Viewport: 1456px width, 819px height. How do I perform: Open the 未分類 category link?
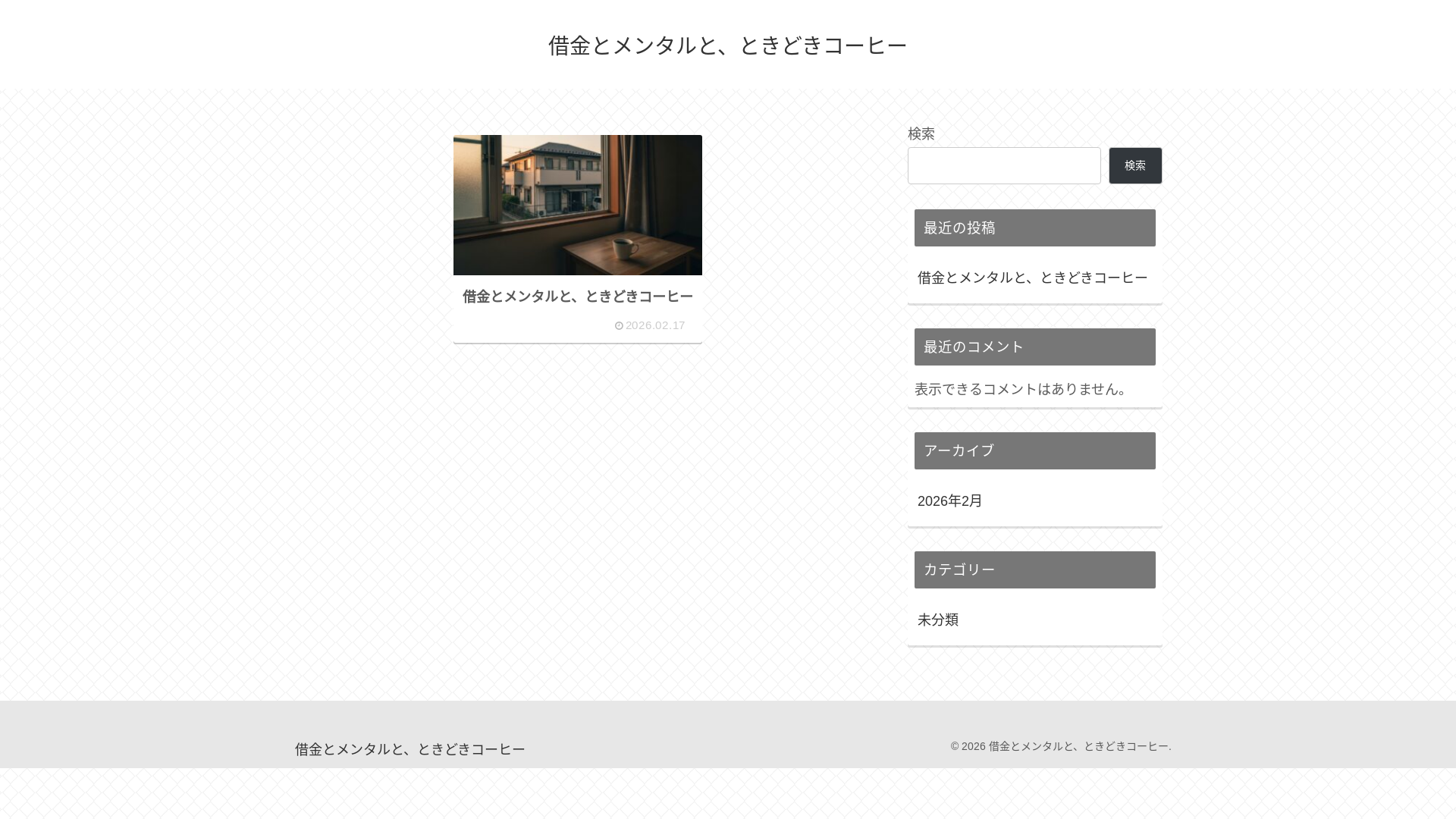click(x=938, y=620)
